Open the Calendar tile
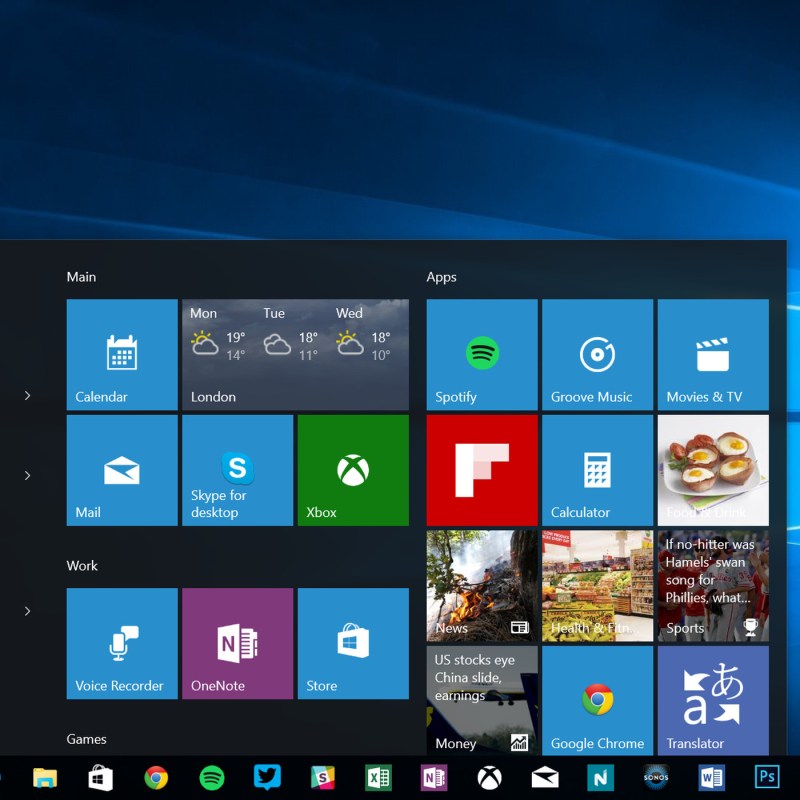The image size is (800, 800). tap(122, 355)
